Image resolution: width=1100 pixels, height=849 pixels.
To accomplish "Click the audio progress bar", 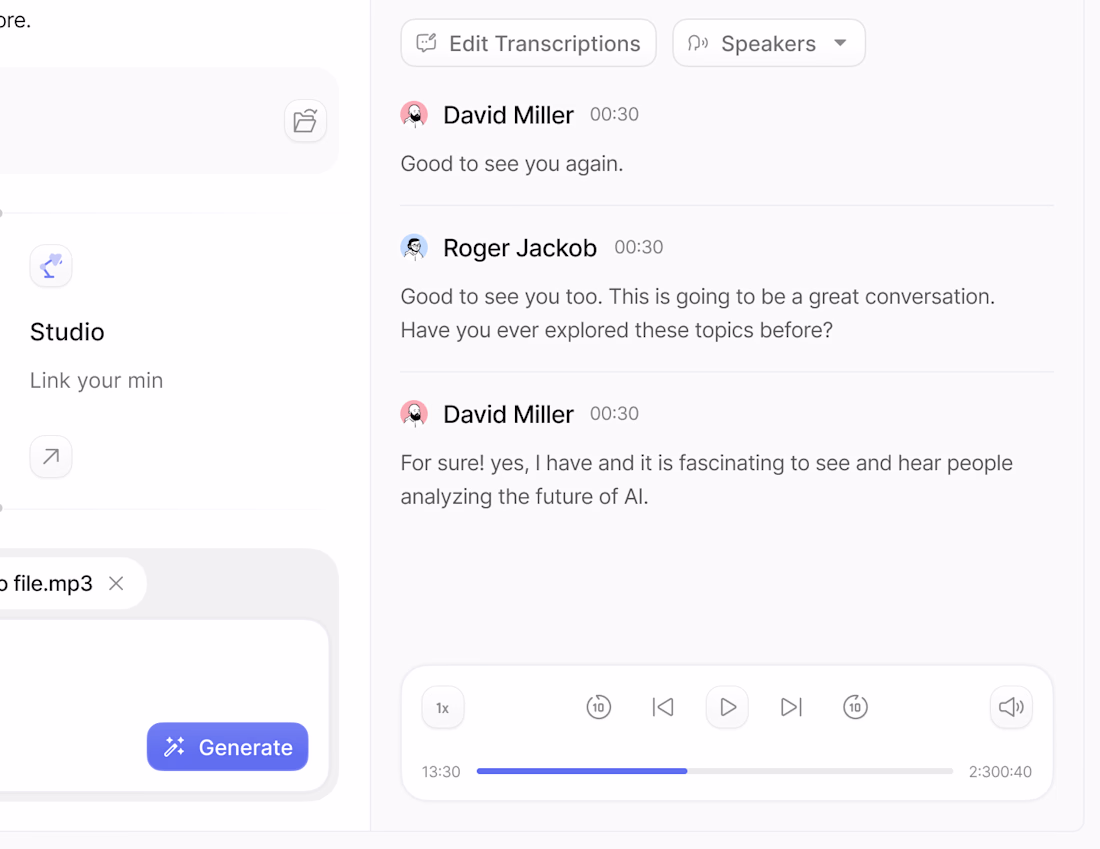I will point(714,771).
